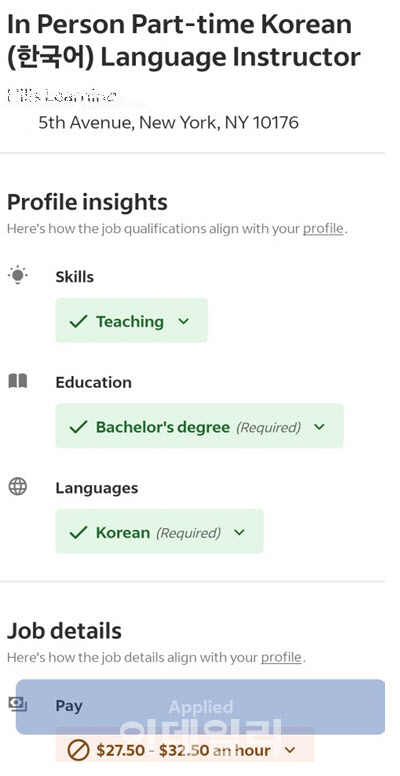Click the Languages globe icon
Screen dimensions: 400x776
[18, 487]
